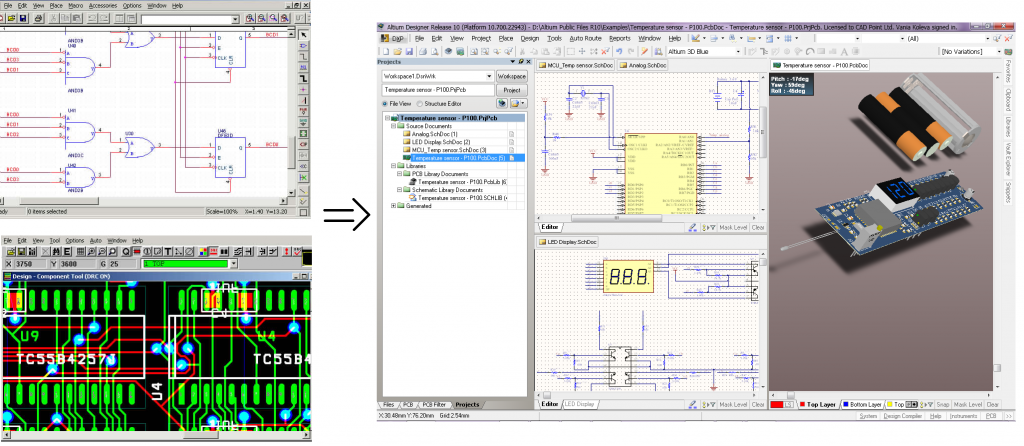Click Mask Level button under top schematic editor

(733, 227)
